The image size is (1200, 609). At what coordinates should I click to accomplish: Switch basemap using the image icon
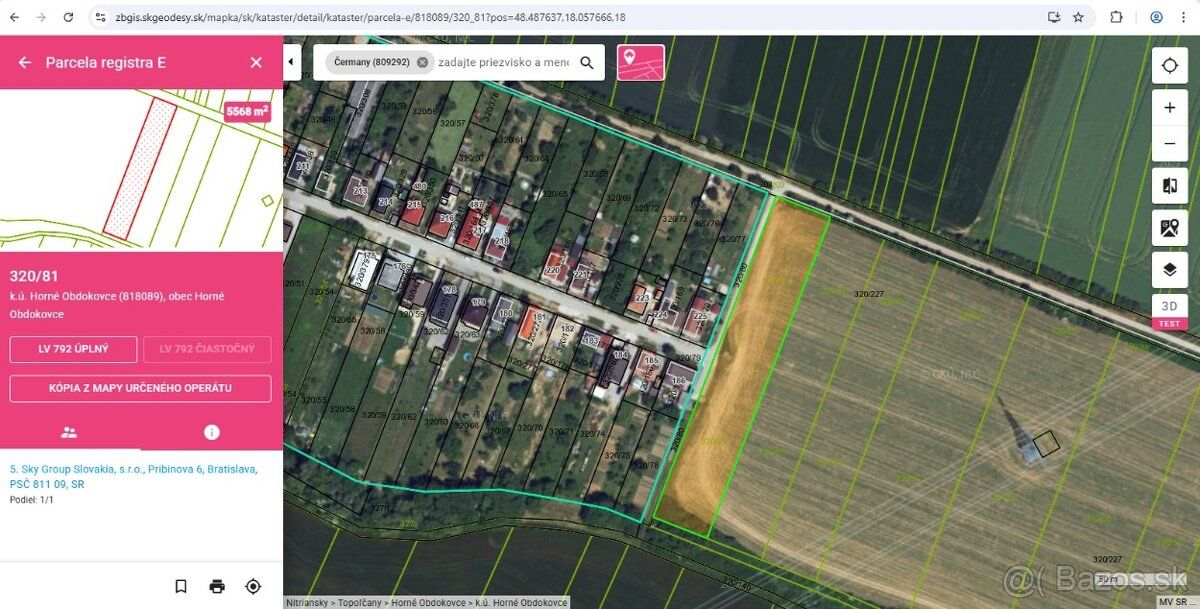(x=1170, y=228)
